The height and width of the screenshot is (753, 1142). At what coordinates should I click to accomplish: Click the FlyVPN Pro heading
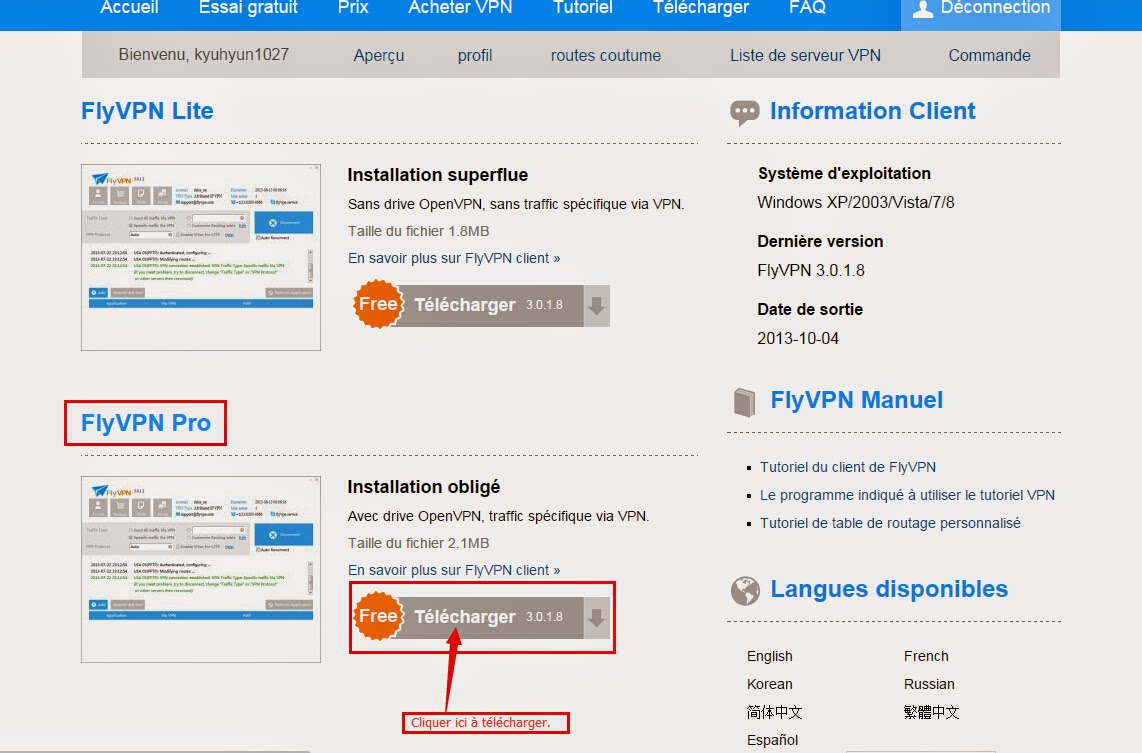click(146, 423)
